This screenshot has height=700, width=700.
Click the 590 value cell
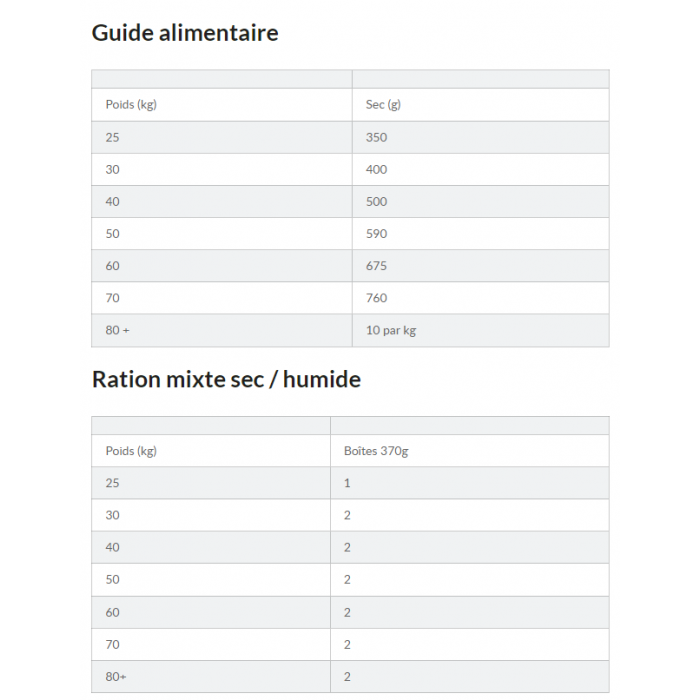[376, 233]
